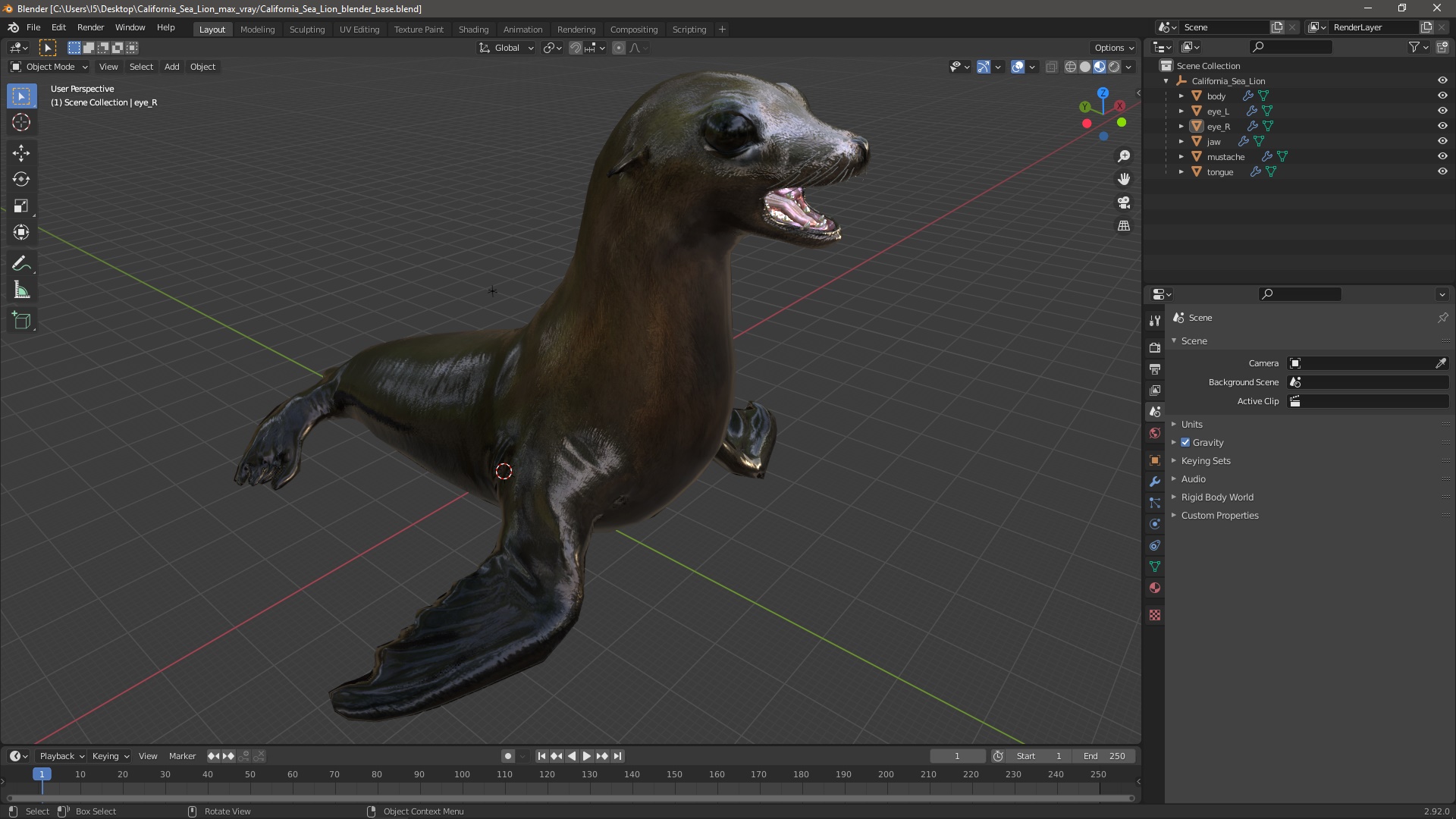Select the Add Cube tool
This screenshot has height=819, width=1456.
(x=21, y=320)
